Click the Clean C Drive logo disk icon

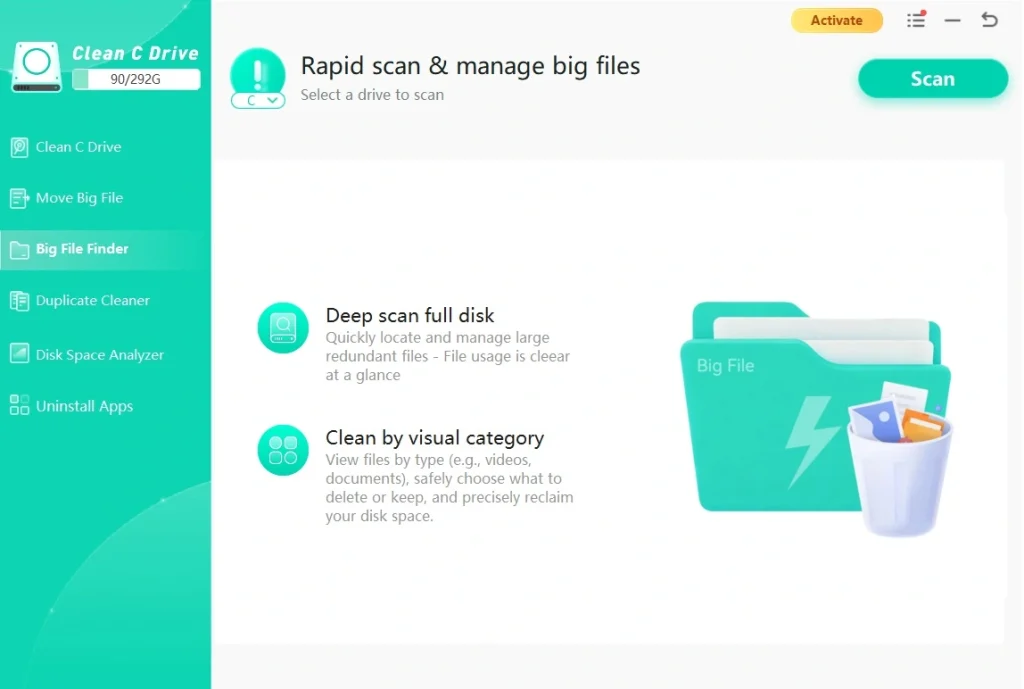37,67
